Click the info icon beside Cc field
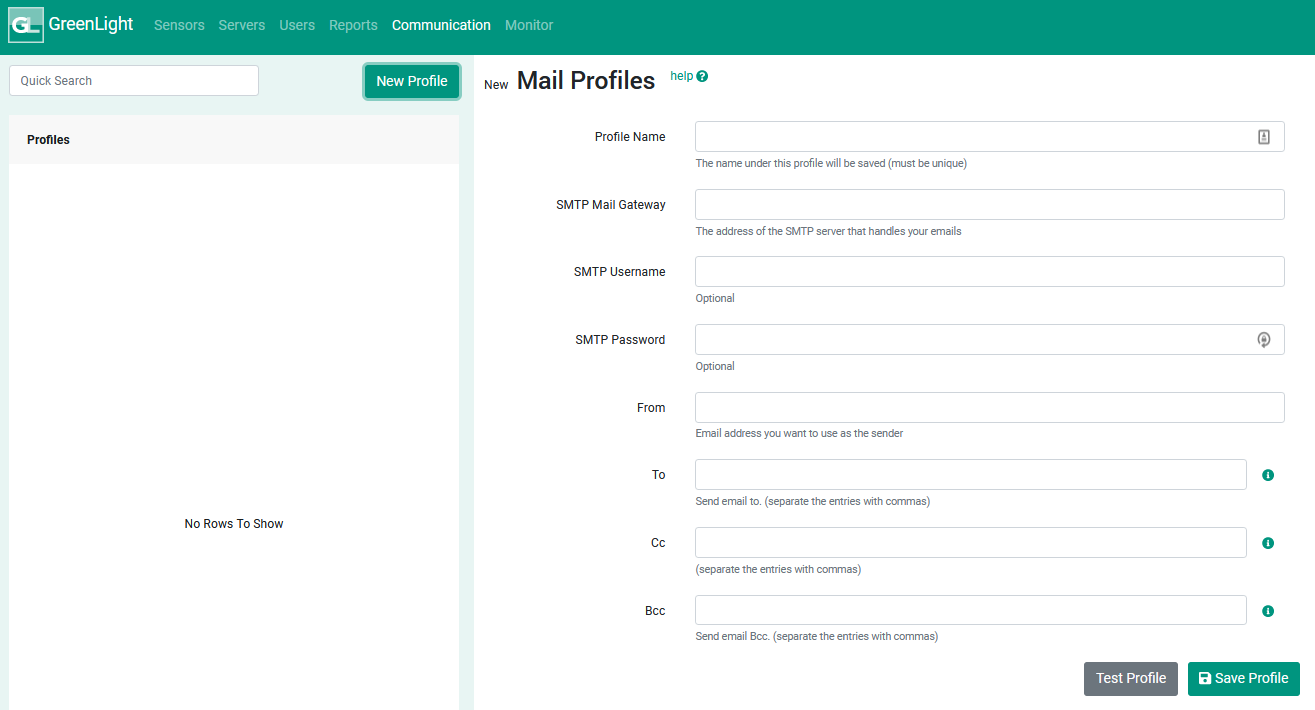 1268,543
